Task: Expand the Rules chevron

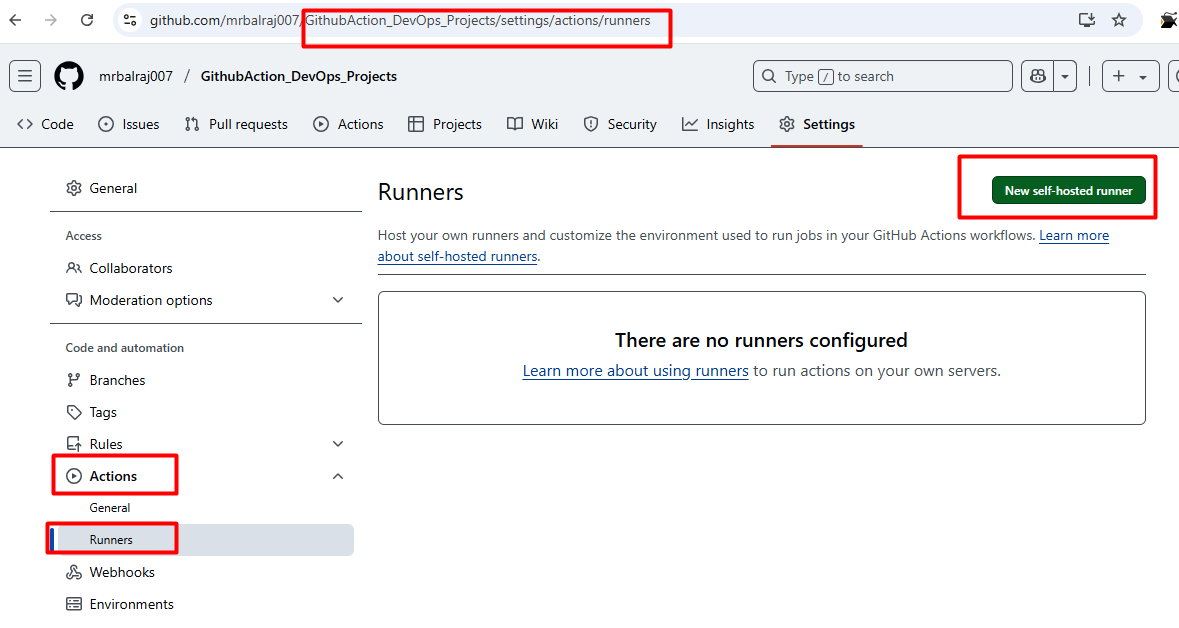Action: [x=338, y=444]
